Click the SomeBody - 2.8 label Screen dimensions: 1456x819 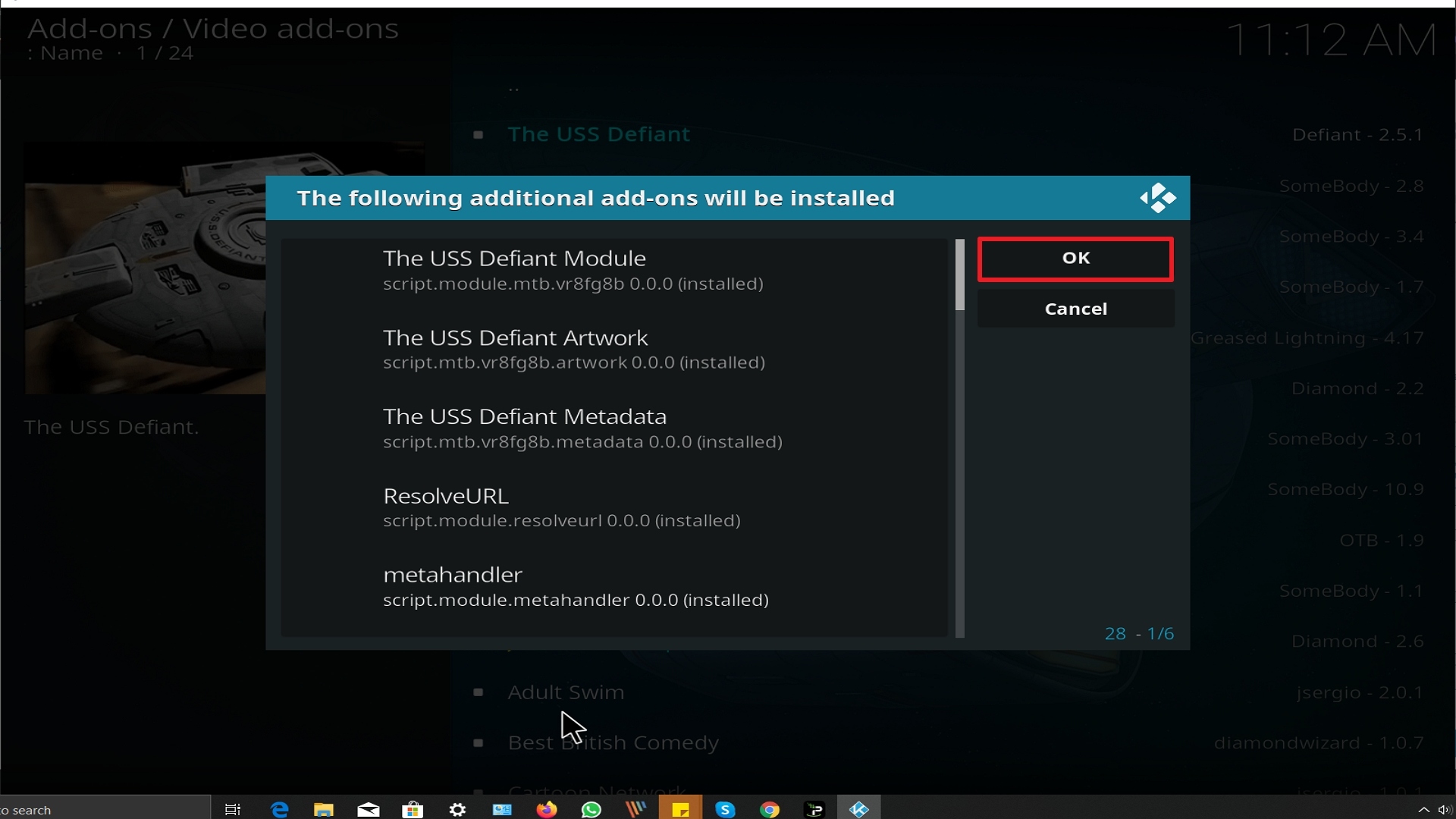[x=1351, y=187]
